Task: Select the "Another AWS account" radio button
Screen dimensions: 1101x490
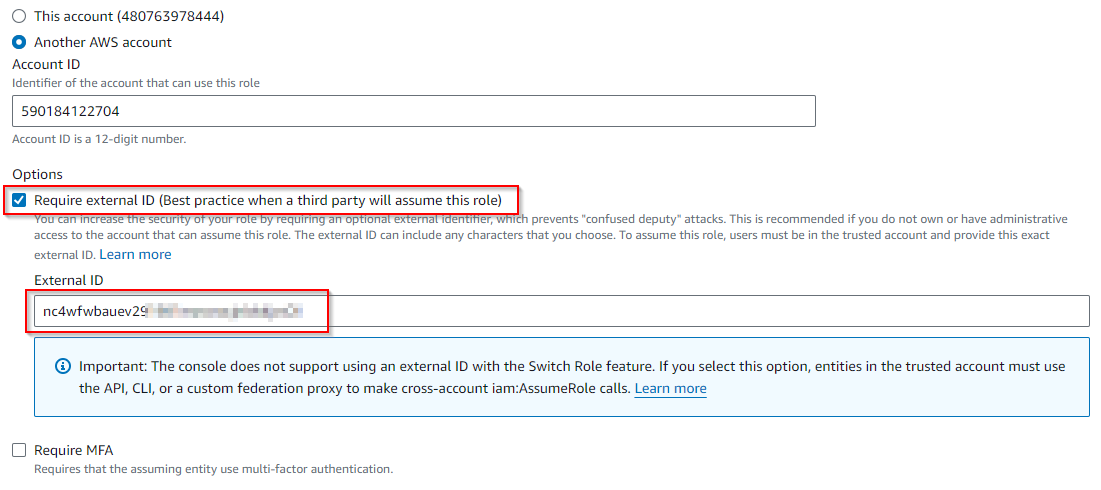Action: tap(19, 43)
